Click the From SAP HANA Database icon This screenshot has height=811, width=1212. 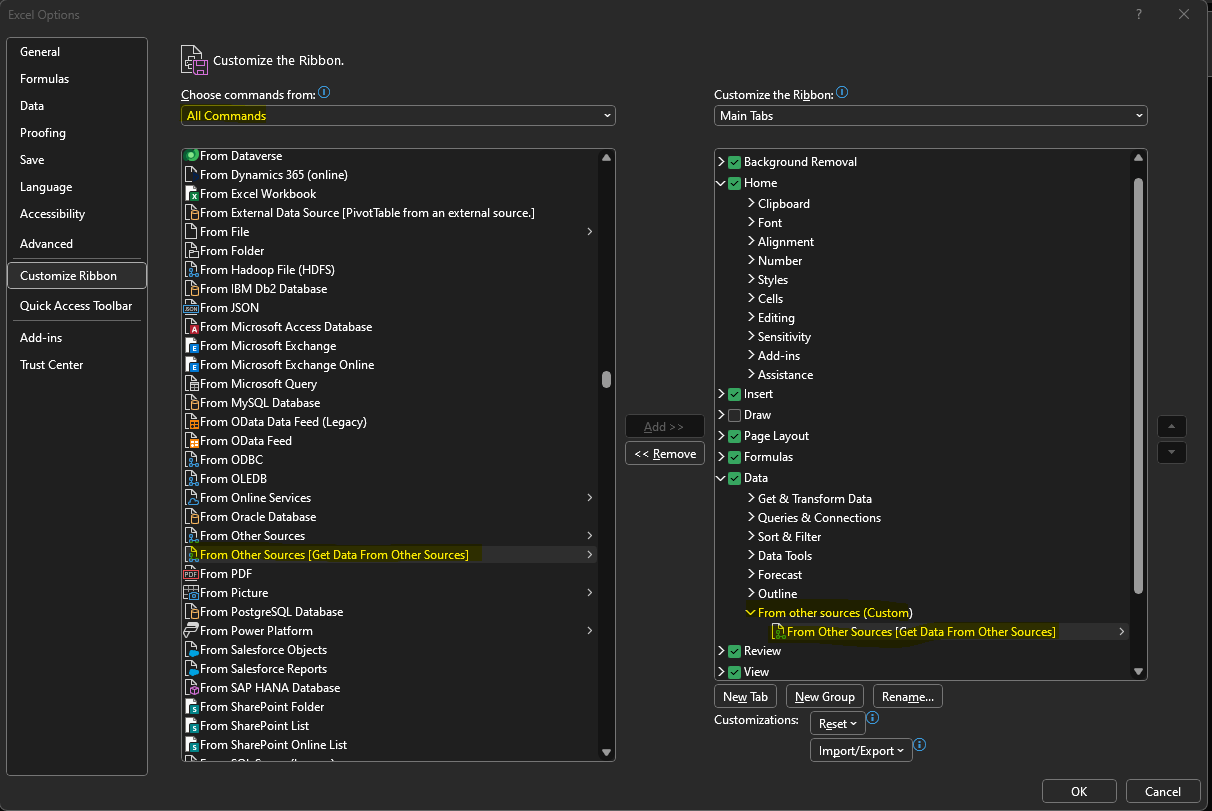(192, 688)
